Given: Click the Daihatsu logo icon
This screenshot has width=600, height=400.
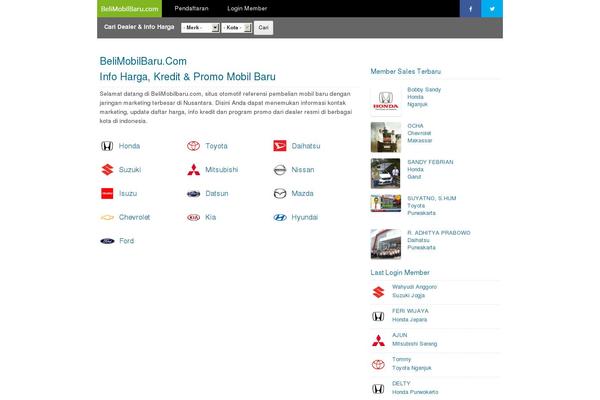Looking at the screenshot, I should tap(280, 146).
